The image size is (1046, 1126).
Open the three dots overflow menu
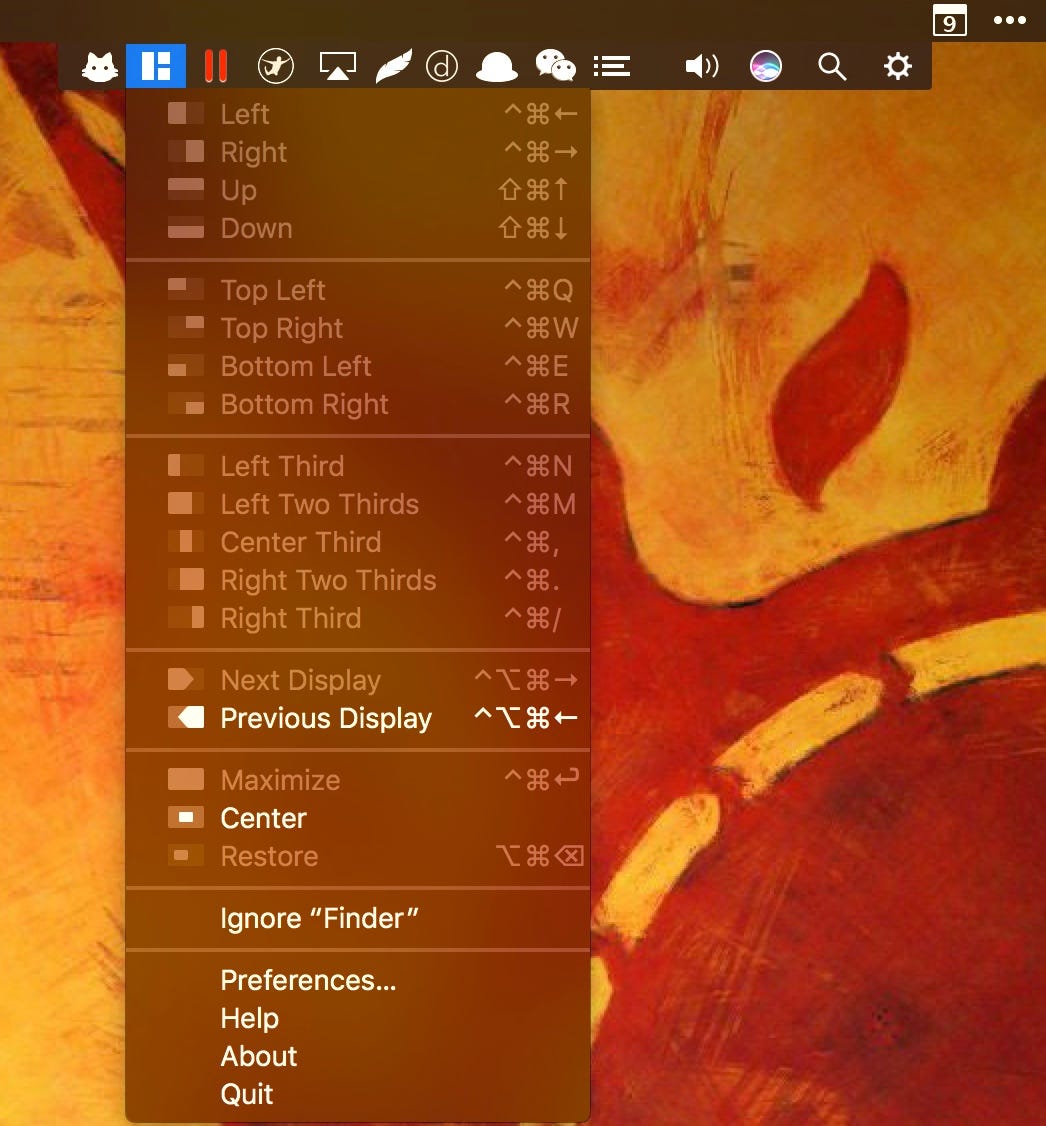pyautogui.click(x=1009, y=20)
